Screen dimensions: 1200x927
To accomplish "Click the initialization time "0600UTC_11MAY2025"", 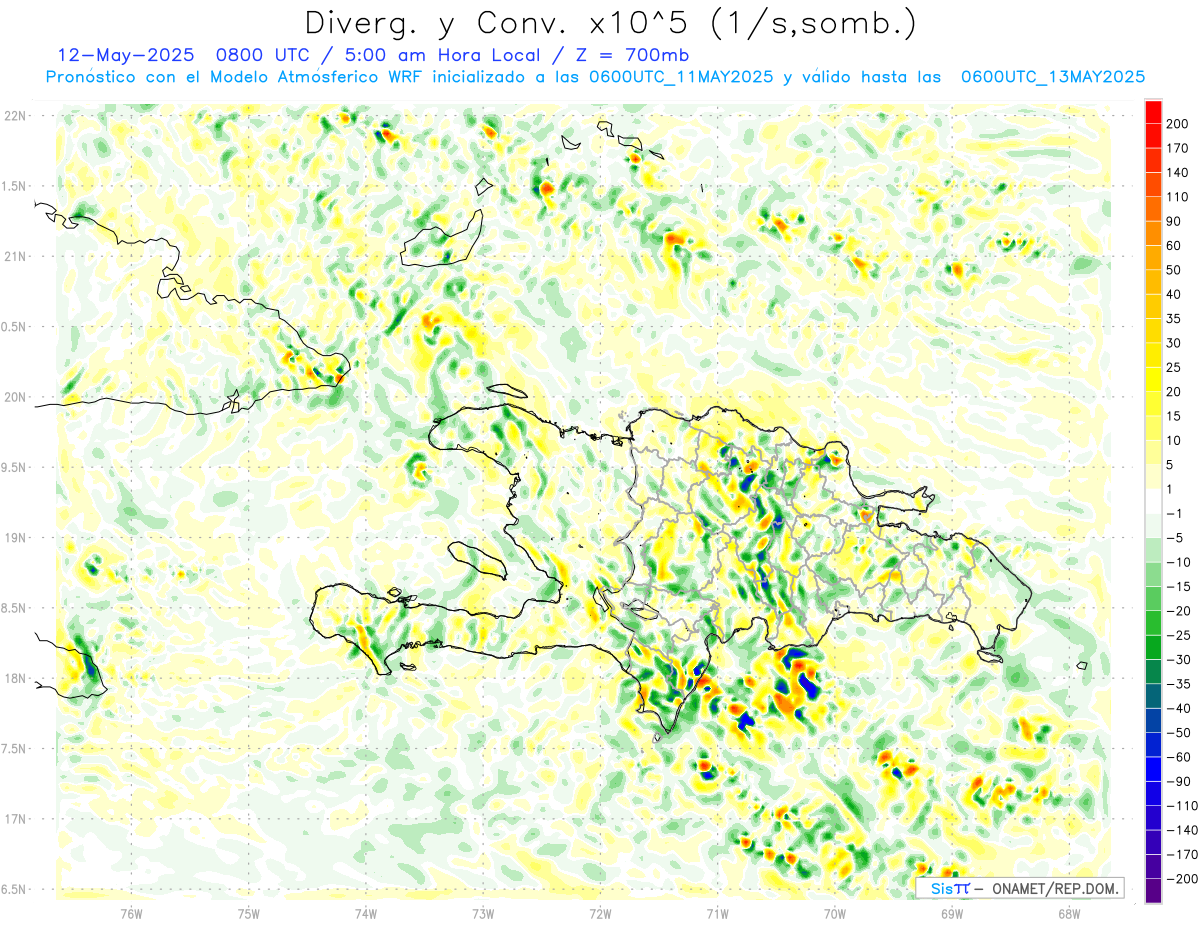I will pyautogui.click(x=681, y=77).
